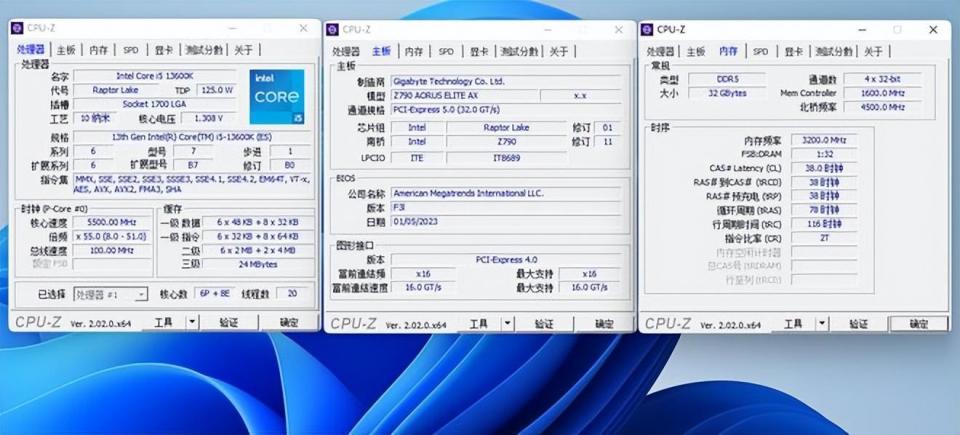960x435 pixels.
Task: Open the SPD tab in the left window
Action: (x=131, y=50)
